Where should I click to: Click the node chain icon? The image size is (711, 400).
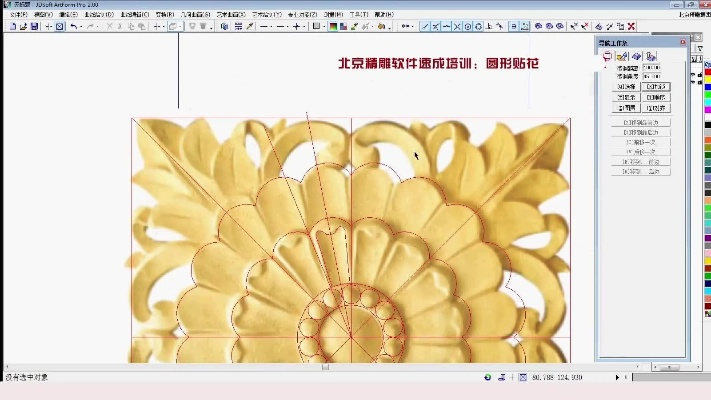[405, 26]
